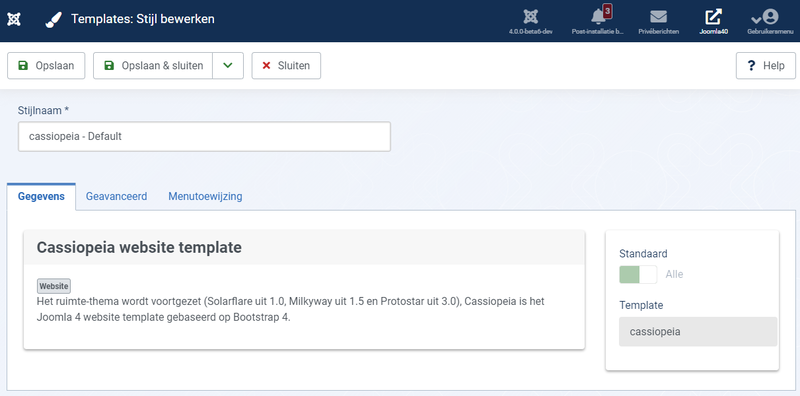The height and width of the screenshot is (396, 800).
Task: Open the Help button
Action: (766, 66)
